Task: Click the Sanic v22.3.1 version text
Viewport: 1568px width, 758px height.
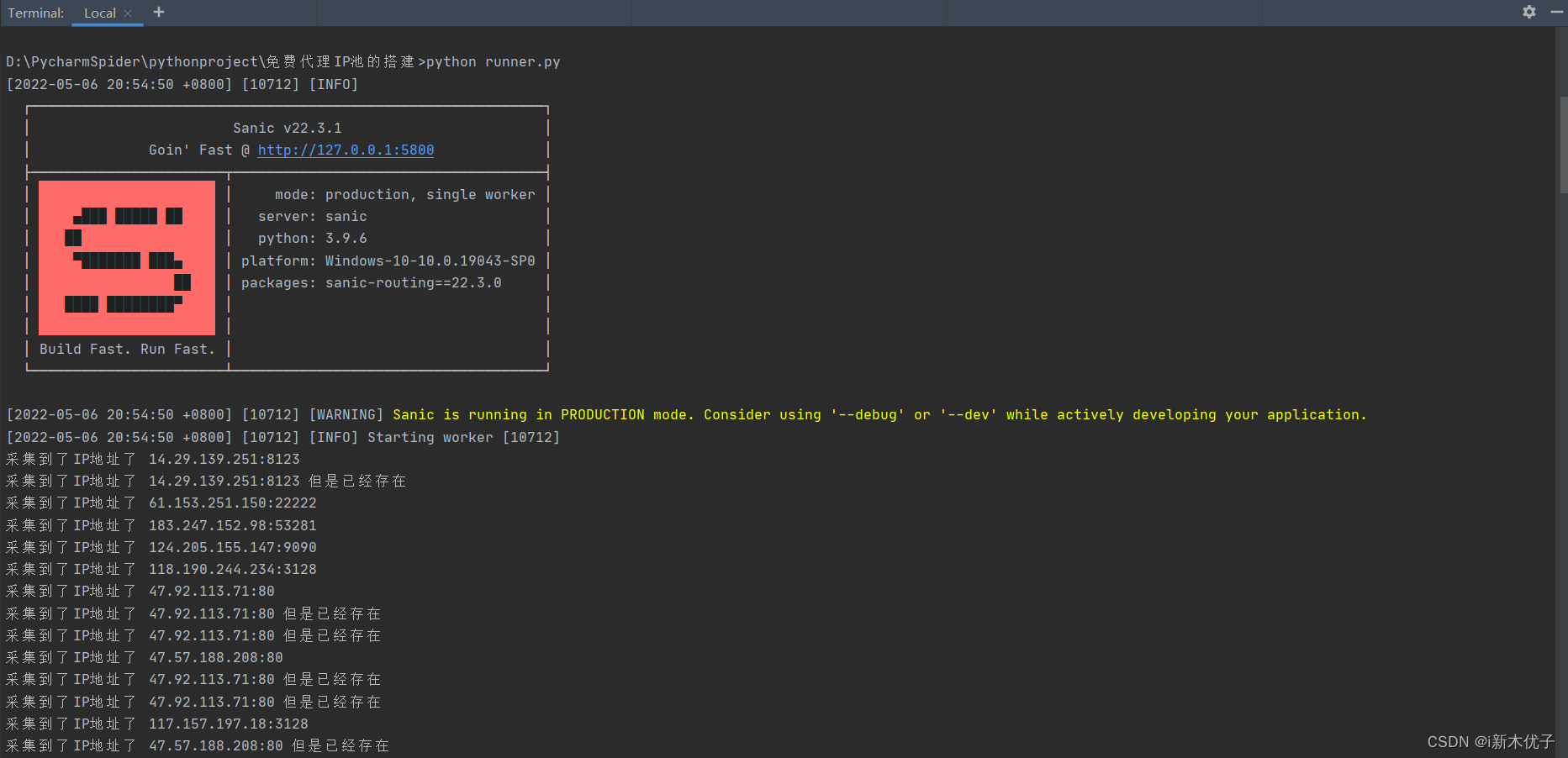Action: pyautogui.click(x=288, y=128)
